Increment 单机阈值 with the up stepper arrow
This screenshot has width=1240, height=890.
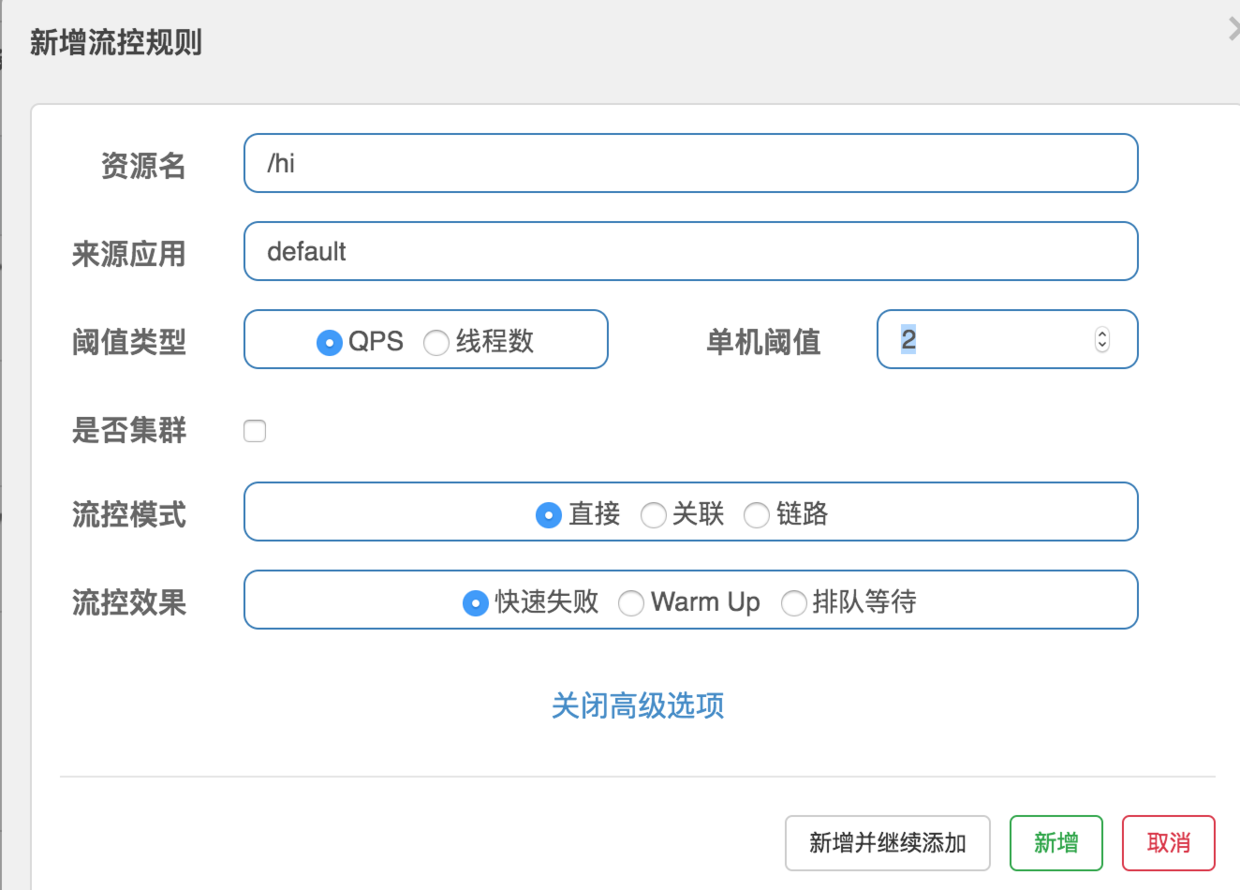coord(1101,333)
